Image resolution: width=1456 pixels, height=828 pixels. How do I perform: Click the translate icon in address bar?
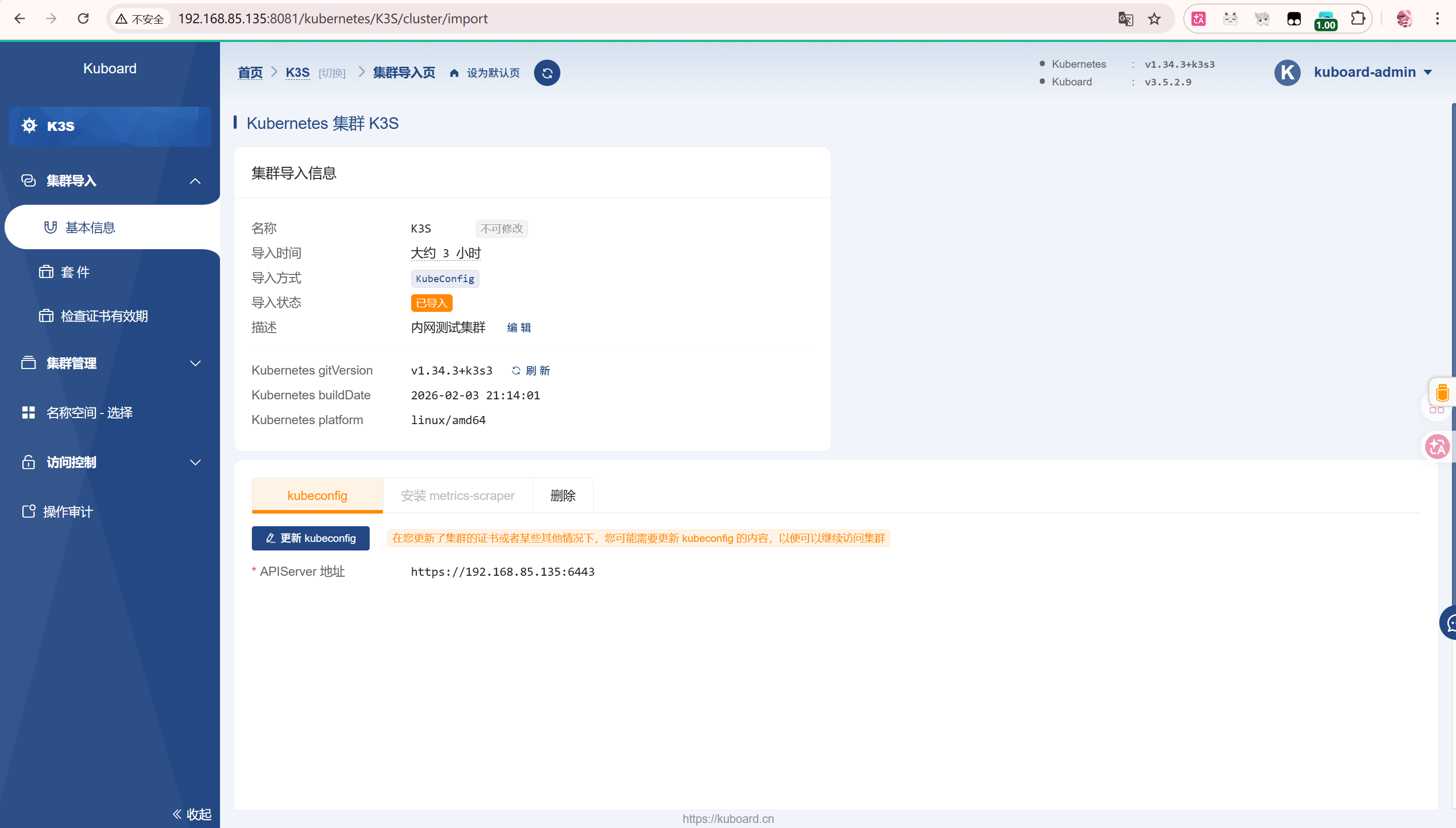point(1125,19)
